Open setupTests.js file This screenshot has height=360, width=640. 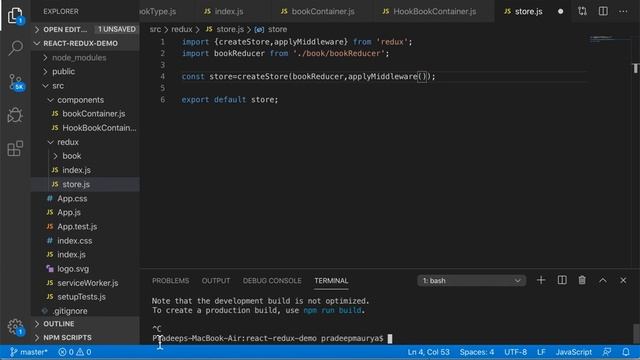(85, 297)
